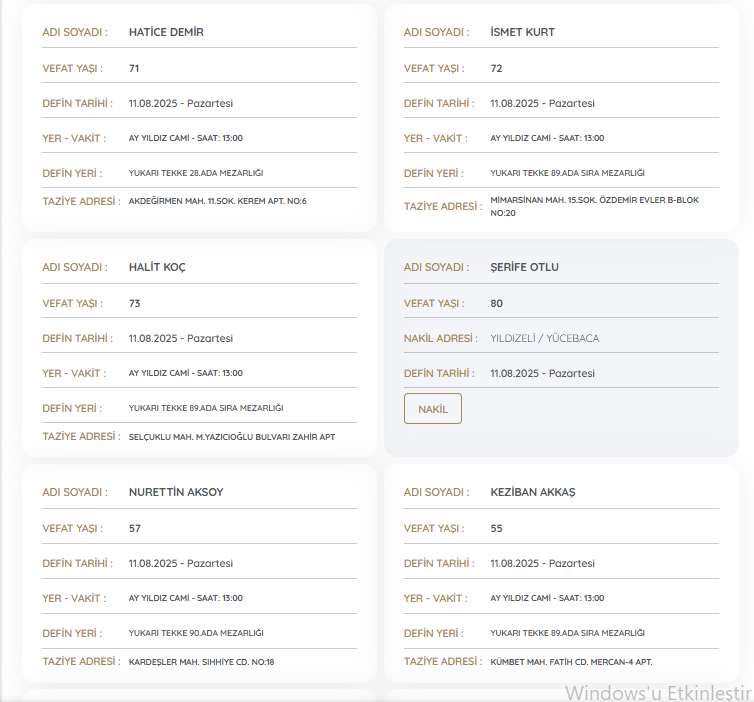
Task: Click the Selçuklu Mah. condolence address
Action: (x=231, y=437)
